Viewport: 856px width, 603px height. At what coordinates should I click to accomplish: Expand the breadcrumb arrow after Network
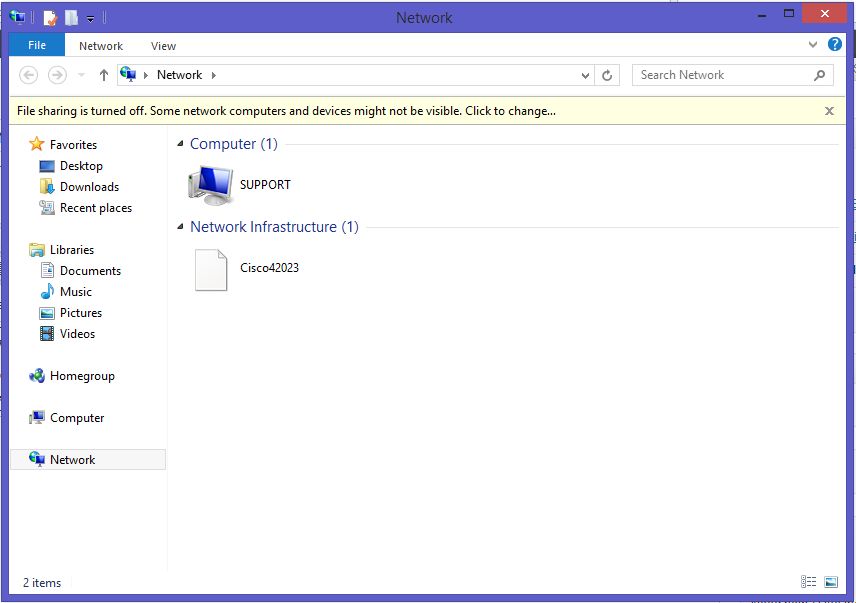pos(213,75)
